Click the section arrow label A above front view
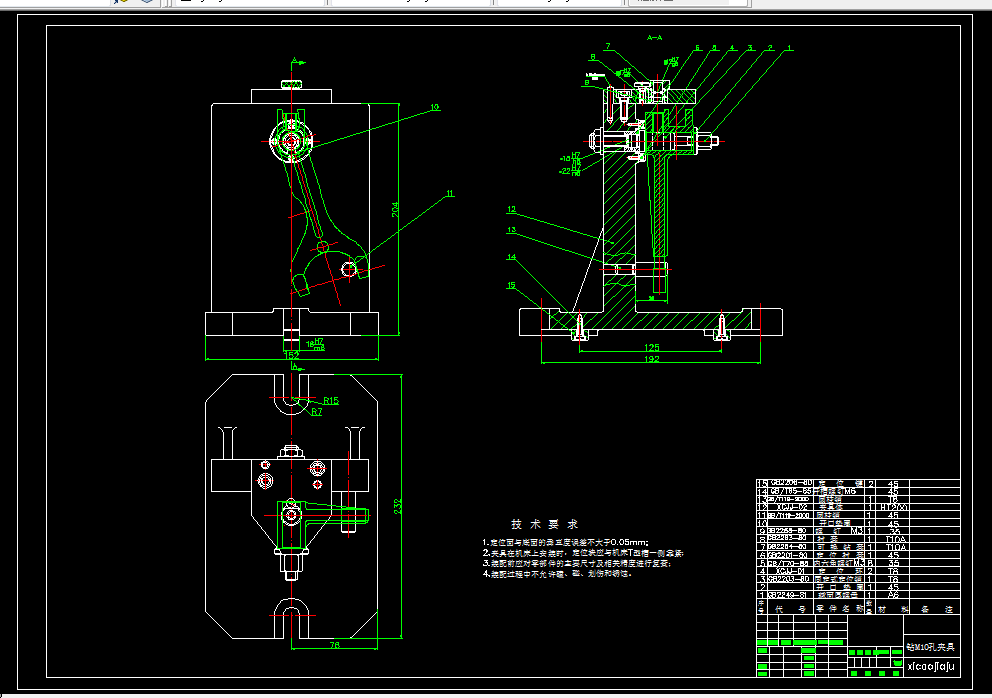Viewport: 992px width, 698px height. pos(294,60)
